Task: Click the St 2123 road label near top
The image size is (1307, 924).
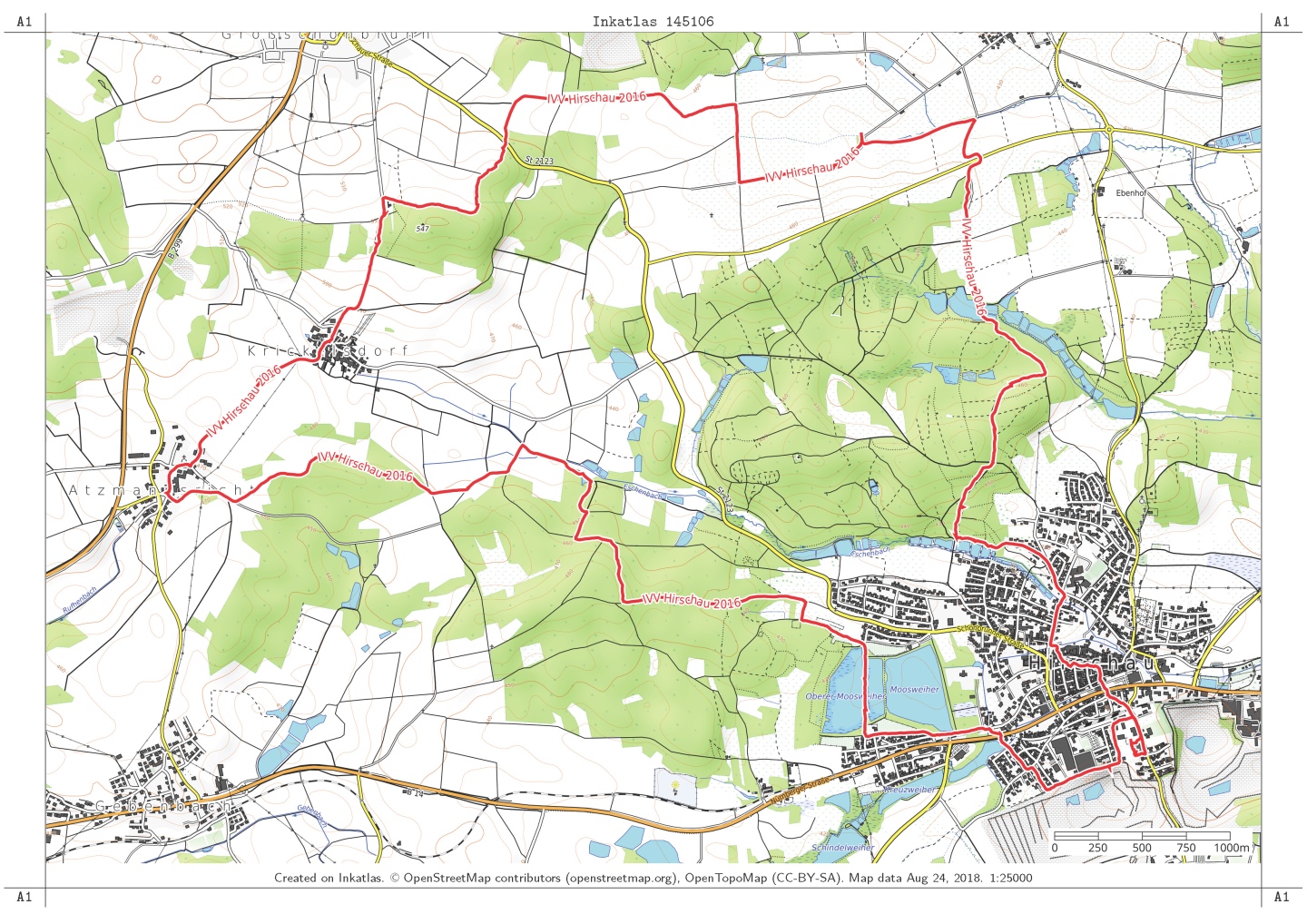Action: click(539, 161)
